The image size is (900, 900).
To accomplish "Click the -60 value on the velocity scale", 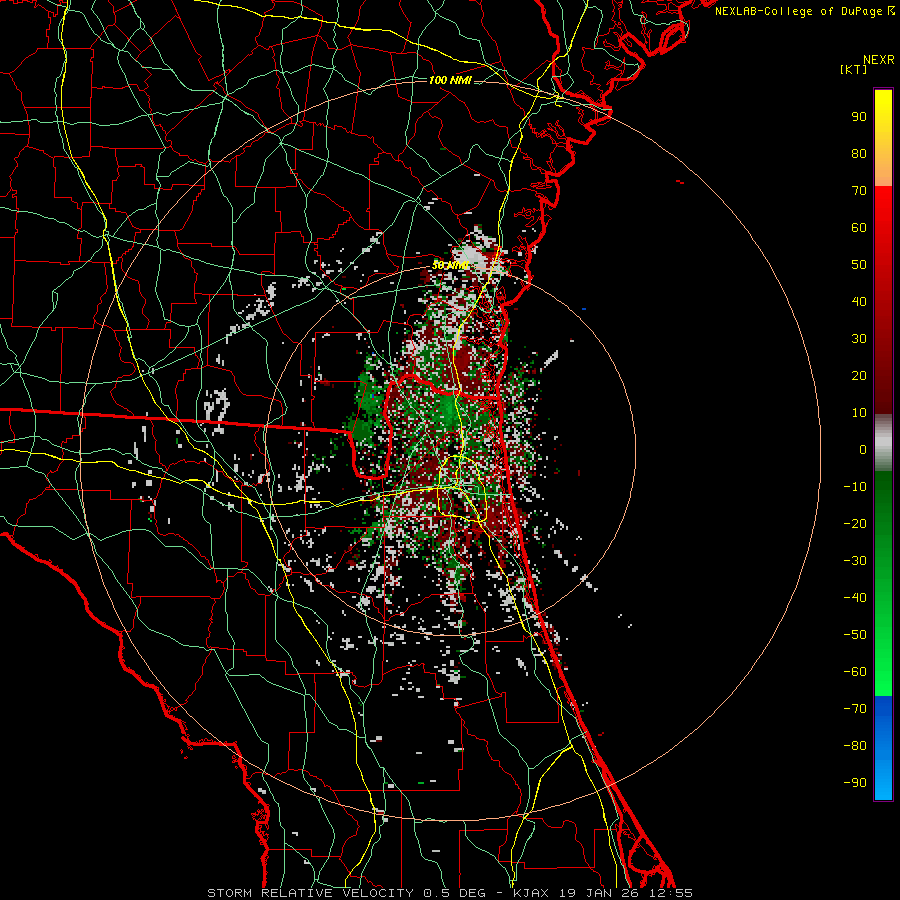I will pos(855,672).
